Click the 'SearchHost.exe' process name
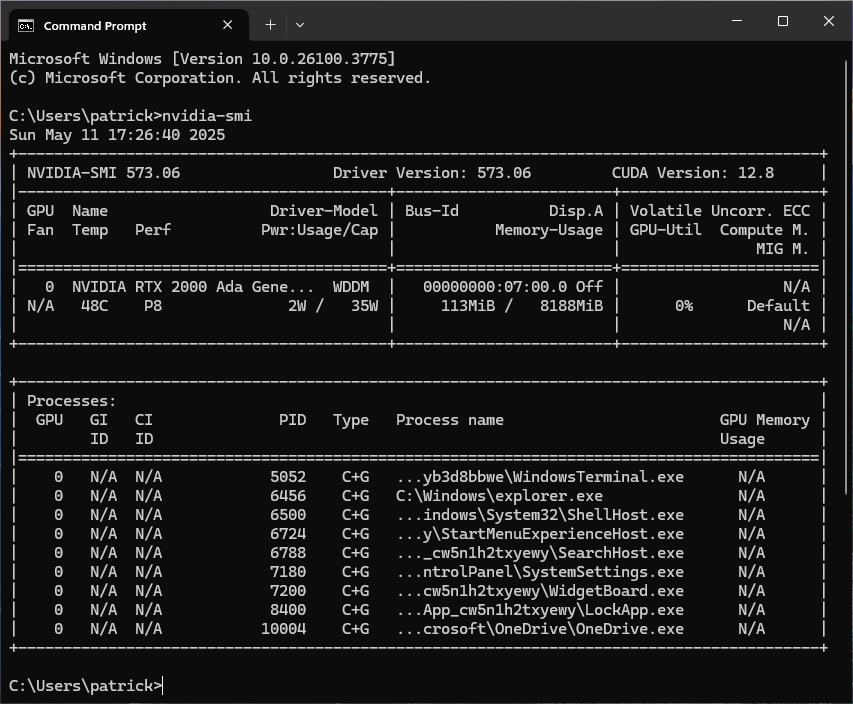This screenshot has height=704, width=853. (621, 553)
